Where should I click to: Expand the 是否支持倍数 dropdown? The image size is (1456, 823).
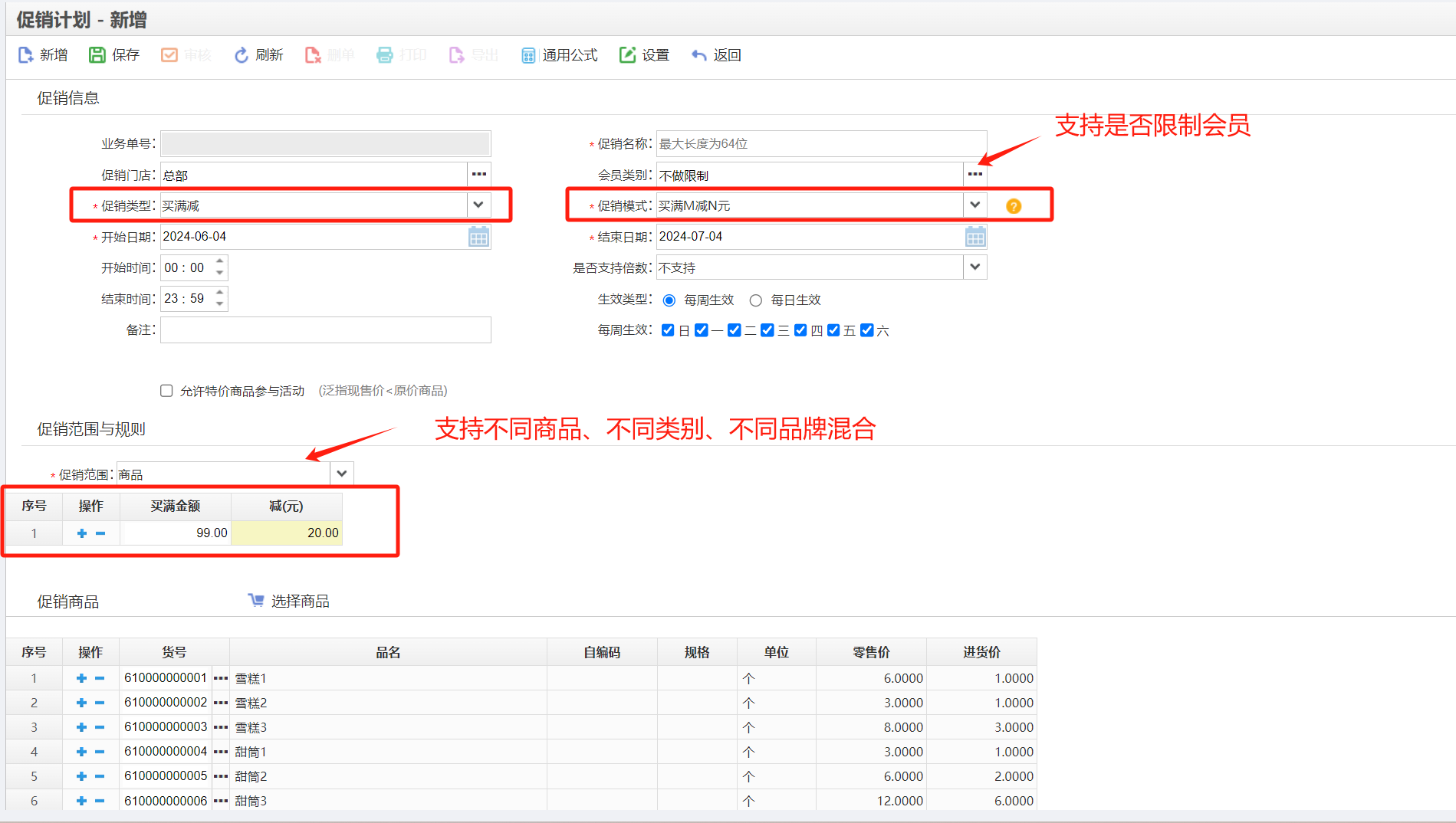pyautogui.click(x=975, y=267)
